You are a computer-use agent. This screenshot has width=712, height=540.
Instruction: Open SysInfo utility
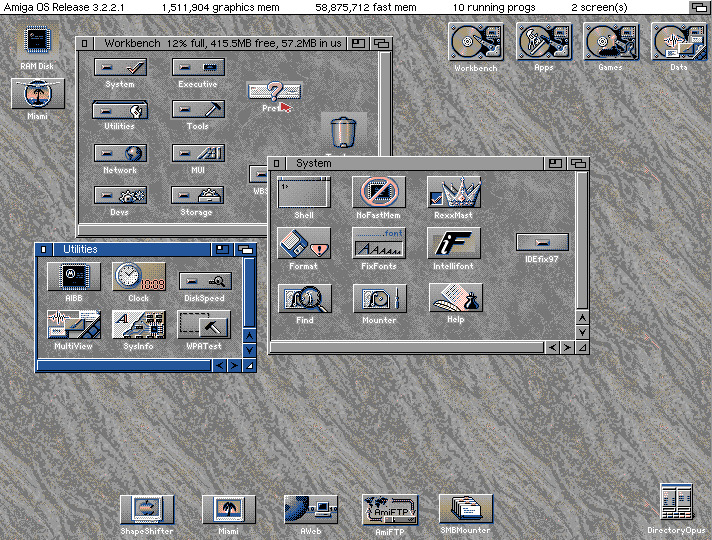pyautogui.click(x=139, y=324)
